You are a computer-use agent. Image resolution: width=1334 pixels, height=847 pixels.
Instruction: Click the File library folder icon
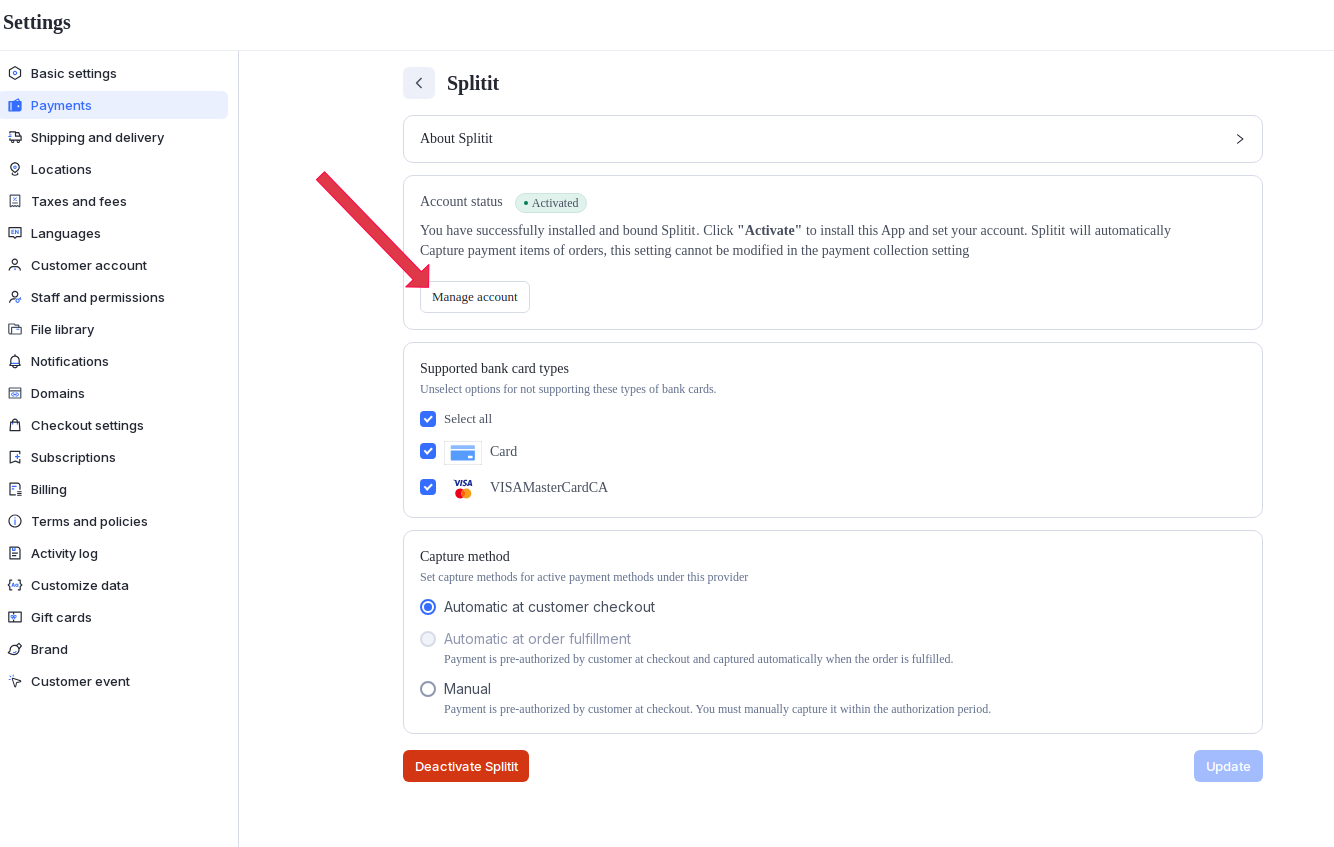15,329
